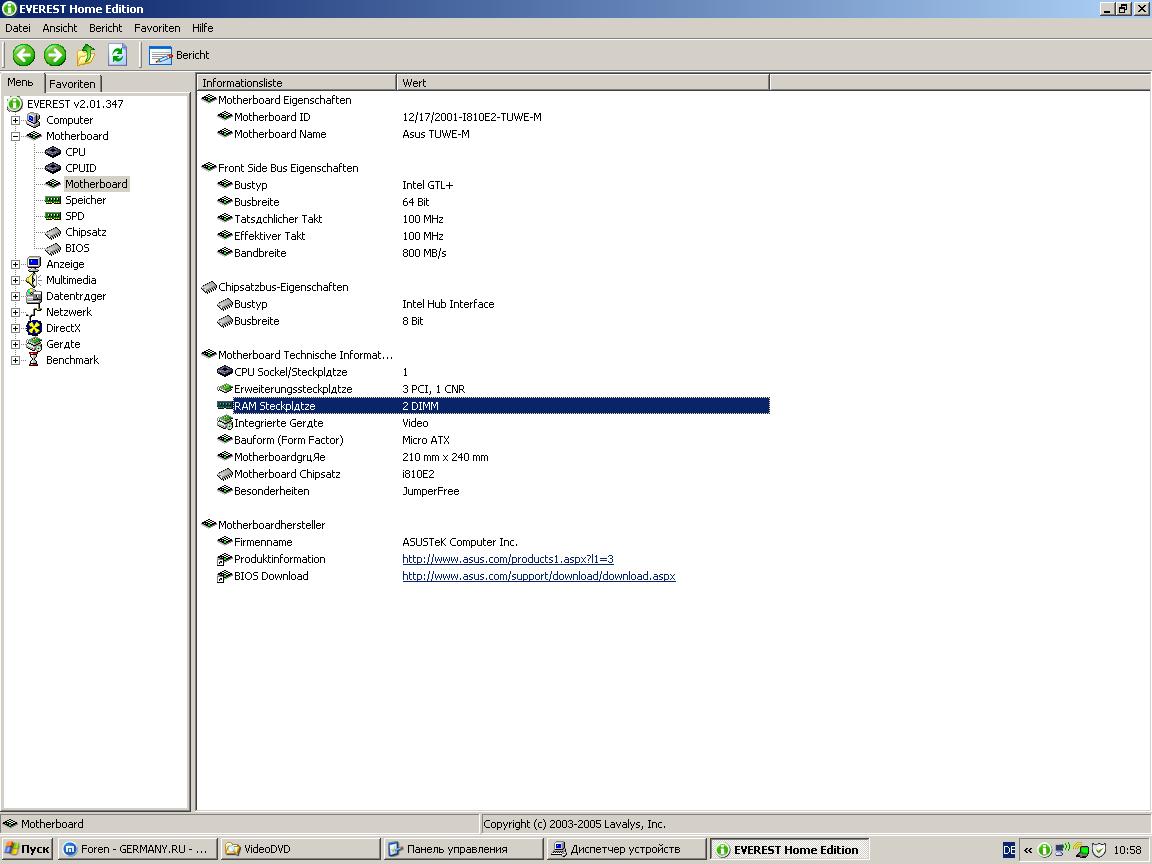Expand the DirectX tree node
Viewport: 1152px width, 864px height.
click(x=15, y=328)
